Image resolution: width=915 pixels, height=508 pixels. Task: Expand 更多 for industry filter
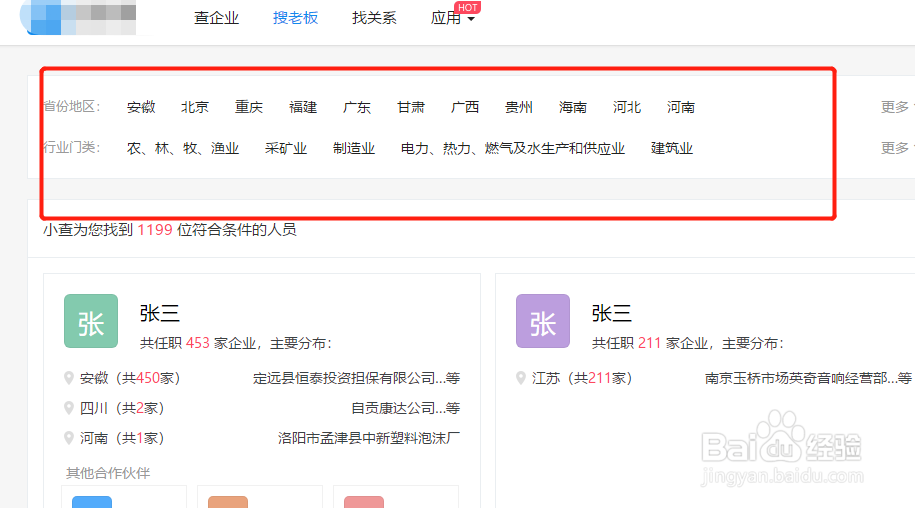click(x=897, y=148)
